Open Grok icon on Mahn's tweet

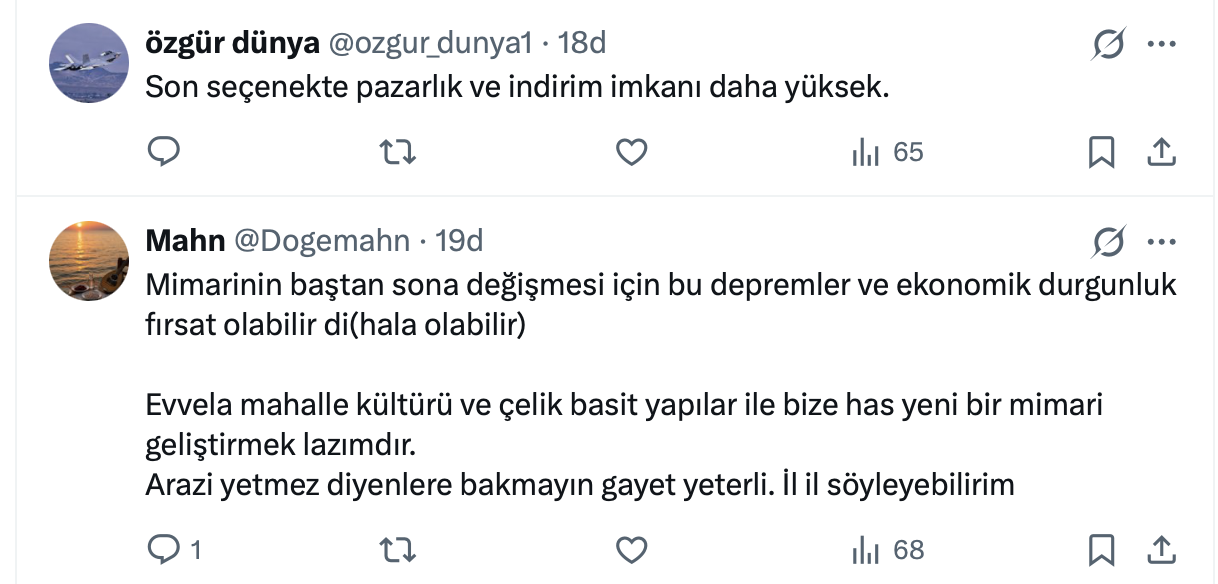[1109, 241]
